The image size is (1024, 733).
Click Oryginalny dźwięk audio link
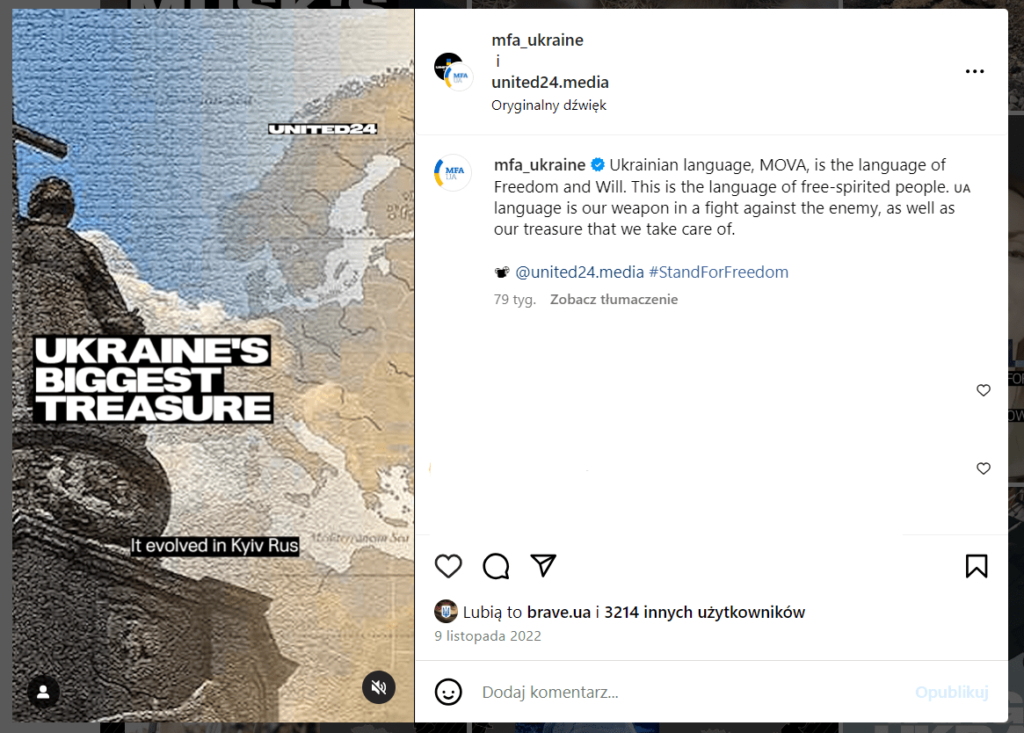549,105
